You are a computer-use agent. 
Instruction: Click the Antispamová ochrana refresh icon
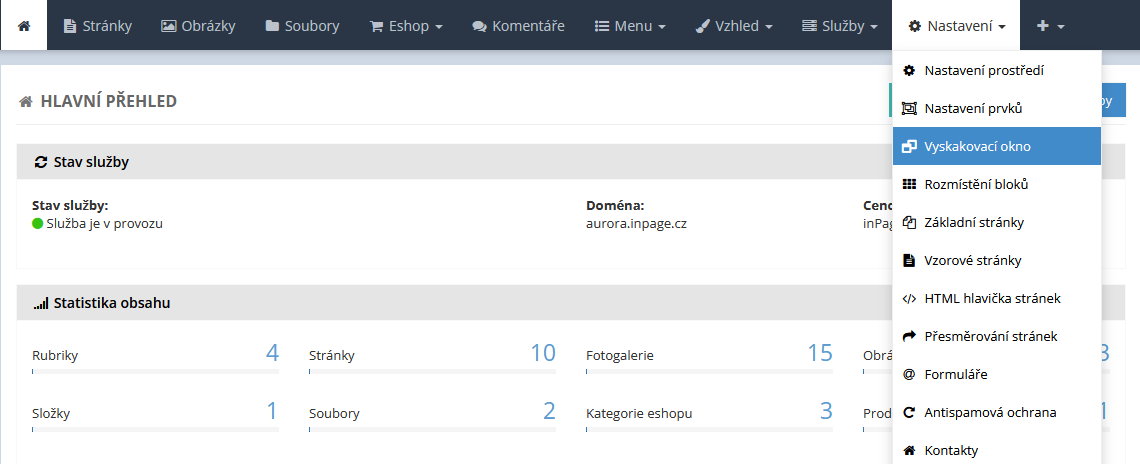pos(909,412)
